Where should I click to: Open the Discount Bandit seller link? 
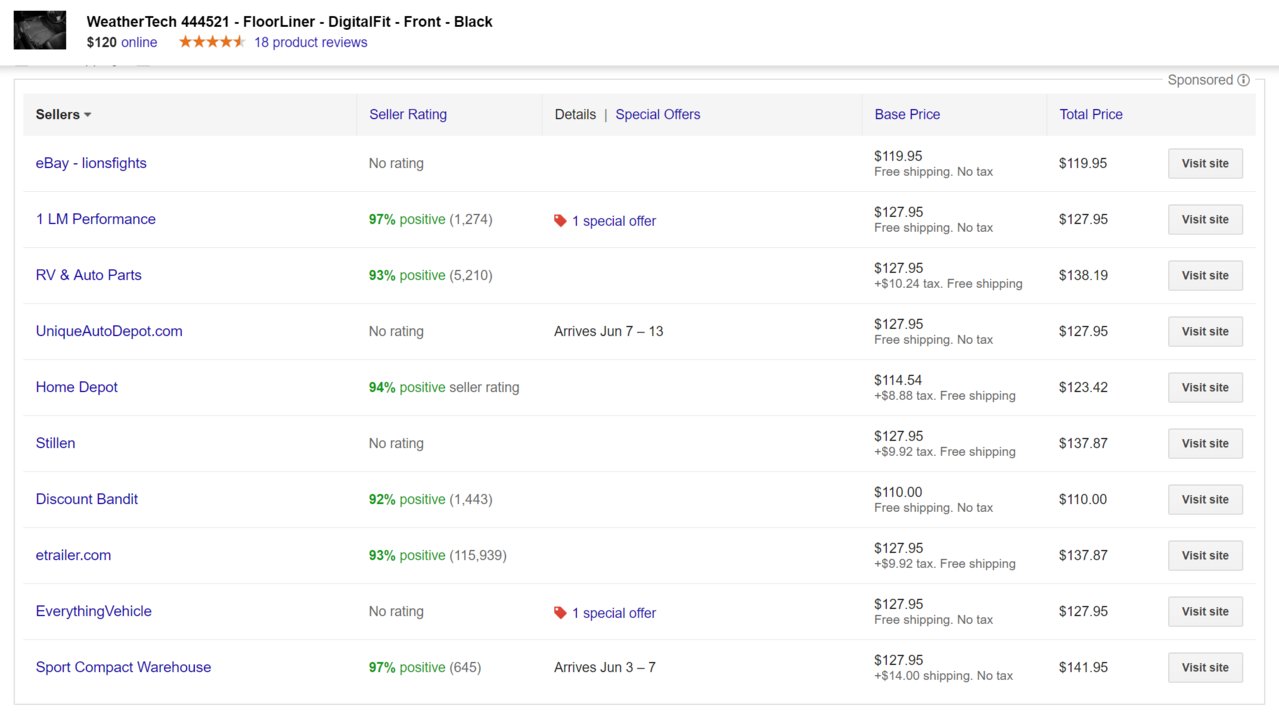click(87, 499)
